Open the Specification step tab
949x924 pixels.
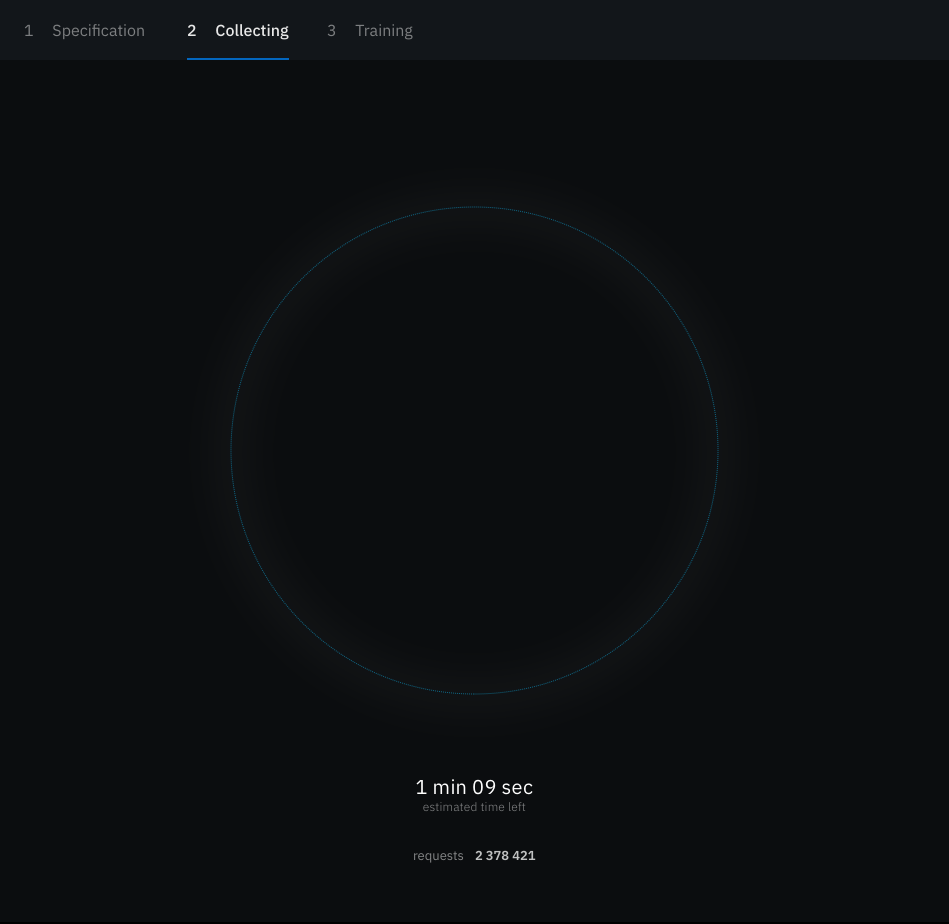click(98, 31)
